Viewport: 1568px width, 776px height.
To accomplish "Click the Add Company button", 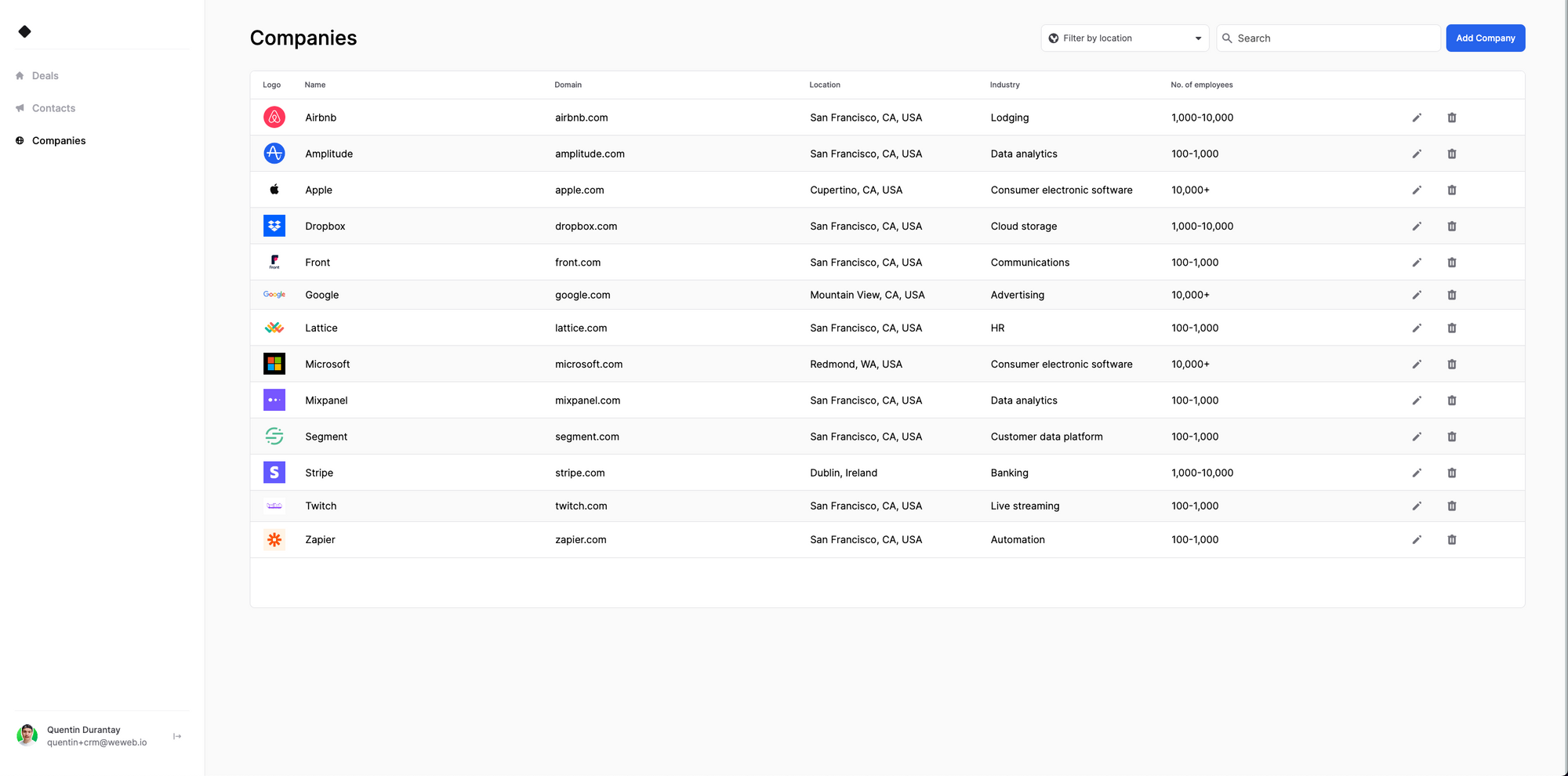I will click(1485, 38).
